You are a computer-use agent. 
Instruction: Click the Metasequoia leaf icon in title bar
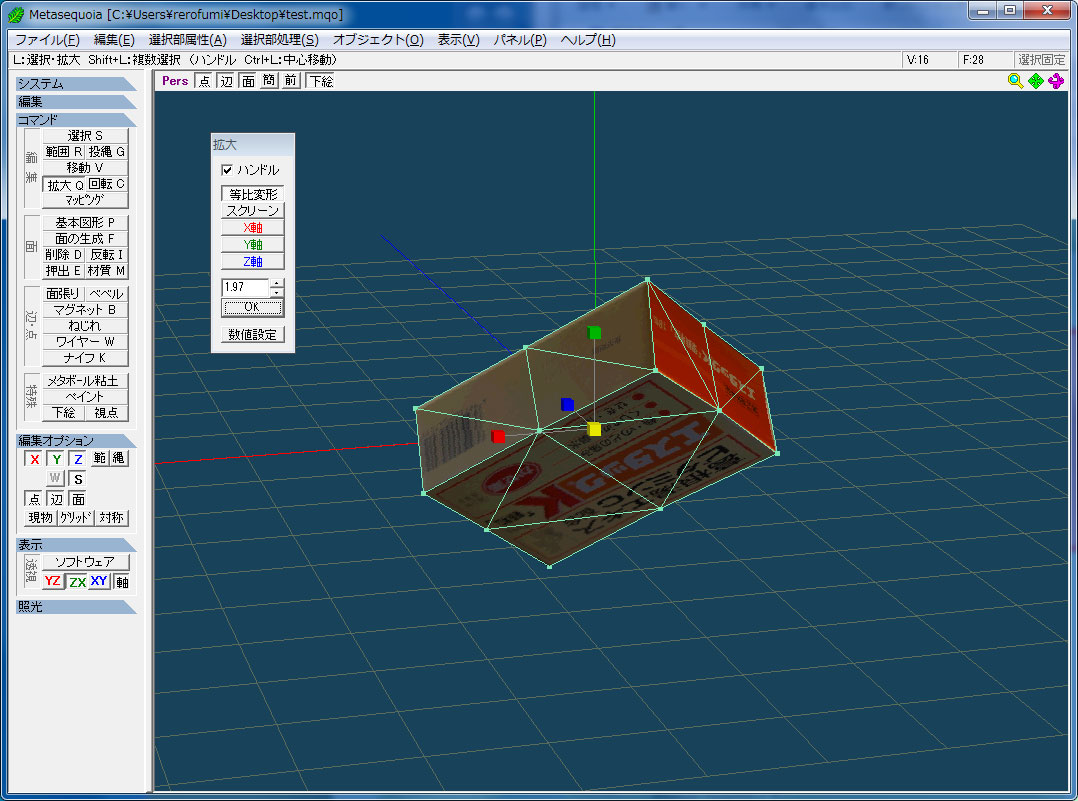(15, 14)
